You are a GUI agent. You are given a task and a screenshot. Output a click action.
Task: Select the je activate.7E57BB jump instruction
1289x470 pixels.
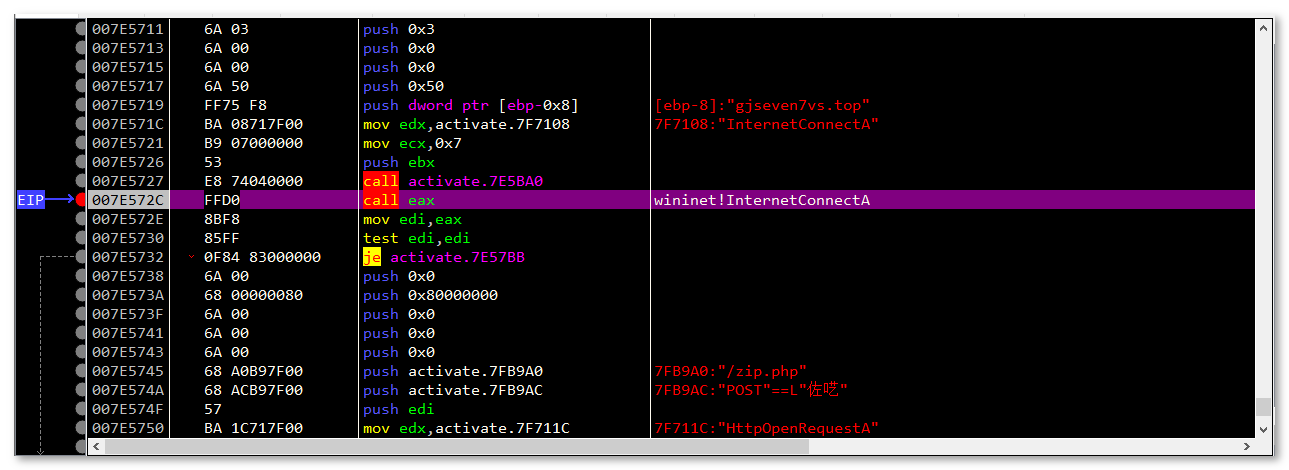coord(443,257)
